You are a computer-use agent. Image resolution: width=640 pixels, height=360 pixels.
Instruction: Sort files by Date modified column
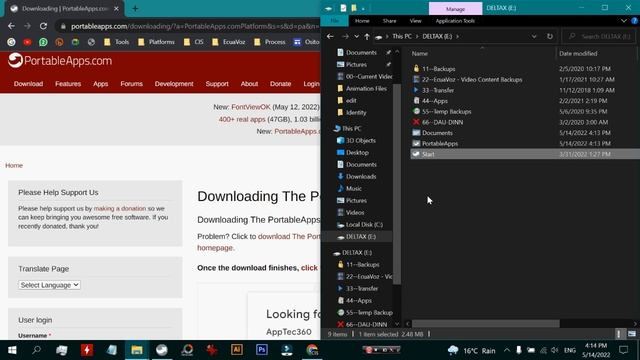coord(578,53)
